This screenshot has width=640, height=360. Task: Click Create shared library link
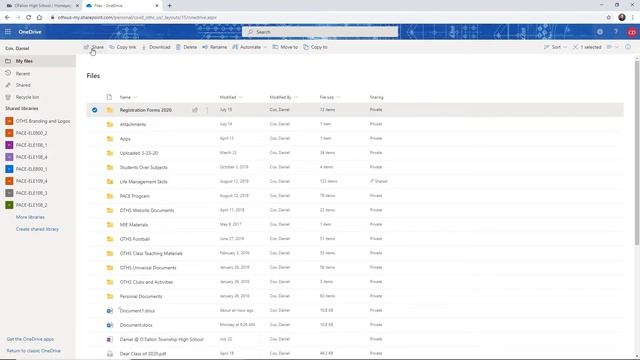point(37,229)
